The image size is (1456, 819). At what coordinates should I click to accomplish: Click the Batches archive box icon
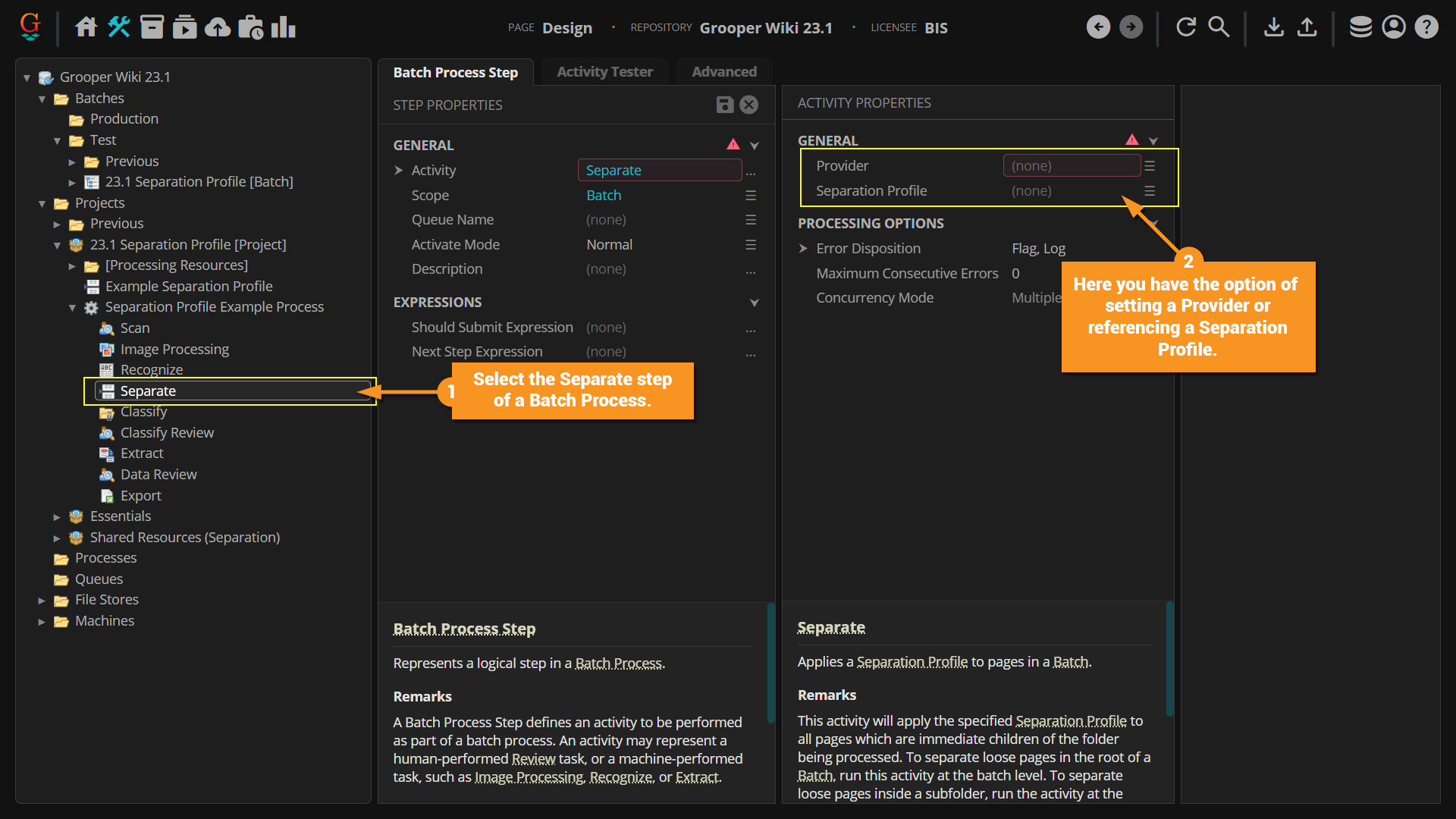[x=152, y=27]
